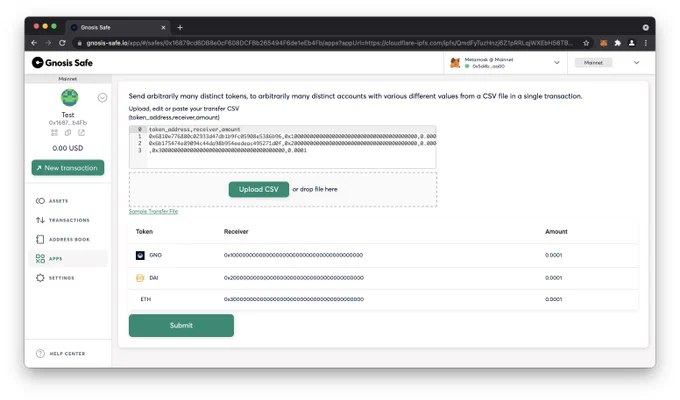Click the GNO receiver address
Viewport: 680px width, 400px height.
(293, 255)
